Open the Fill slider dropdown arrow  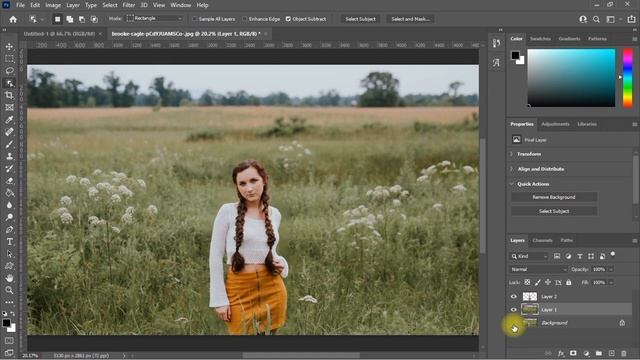pyautogui.click(x=611, y=282)
